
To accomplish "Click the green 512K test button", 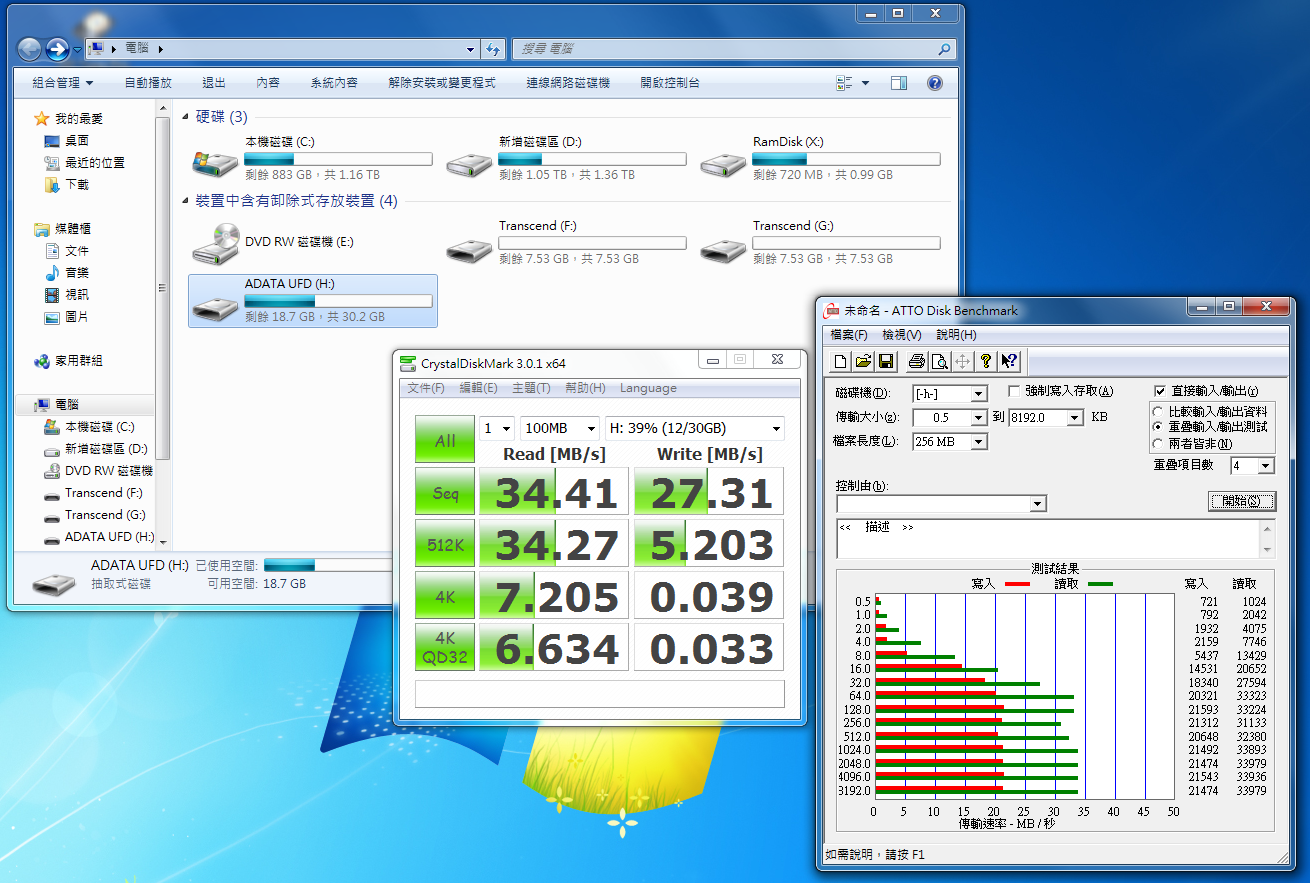I will (x=445, y=544).
